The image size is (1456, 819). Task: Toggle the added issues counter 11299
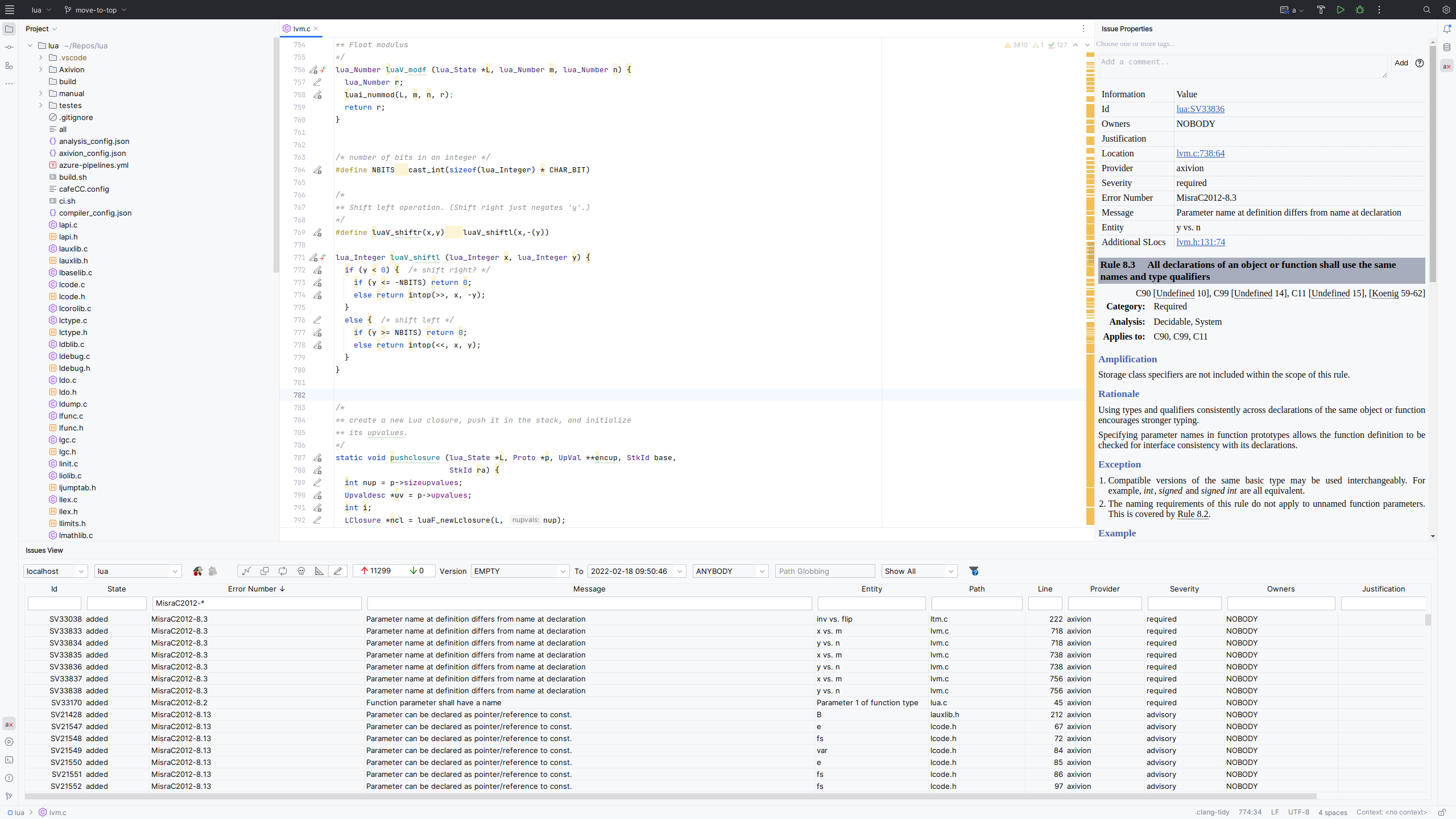coord(376,571)
